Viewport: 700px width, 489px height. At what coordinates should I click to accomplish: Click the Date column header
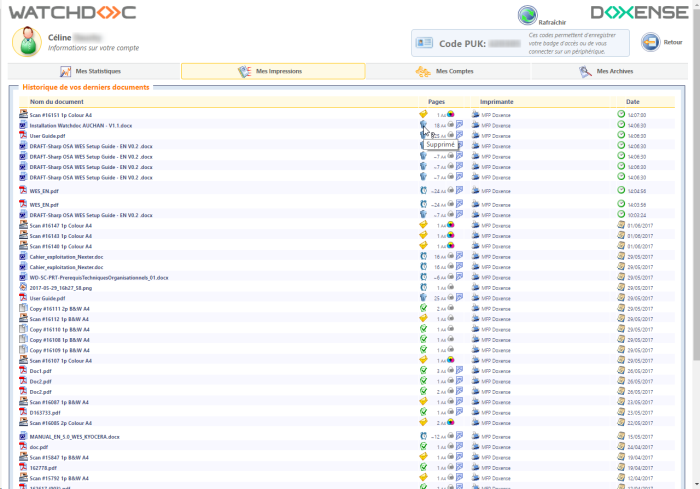click(x=632, y=102)
